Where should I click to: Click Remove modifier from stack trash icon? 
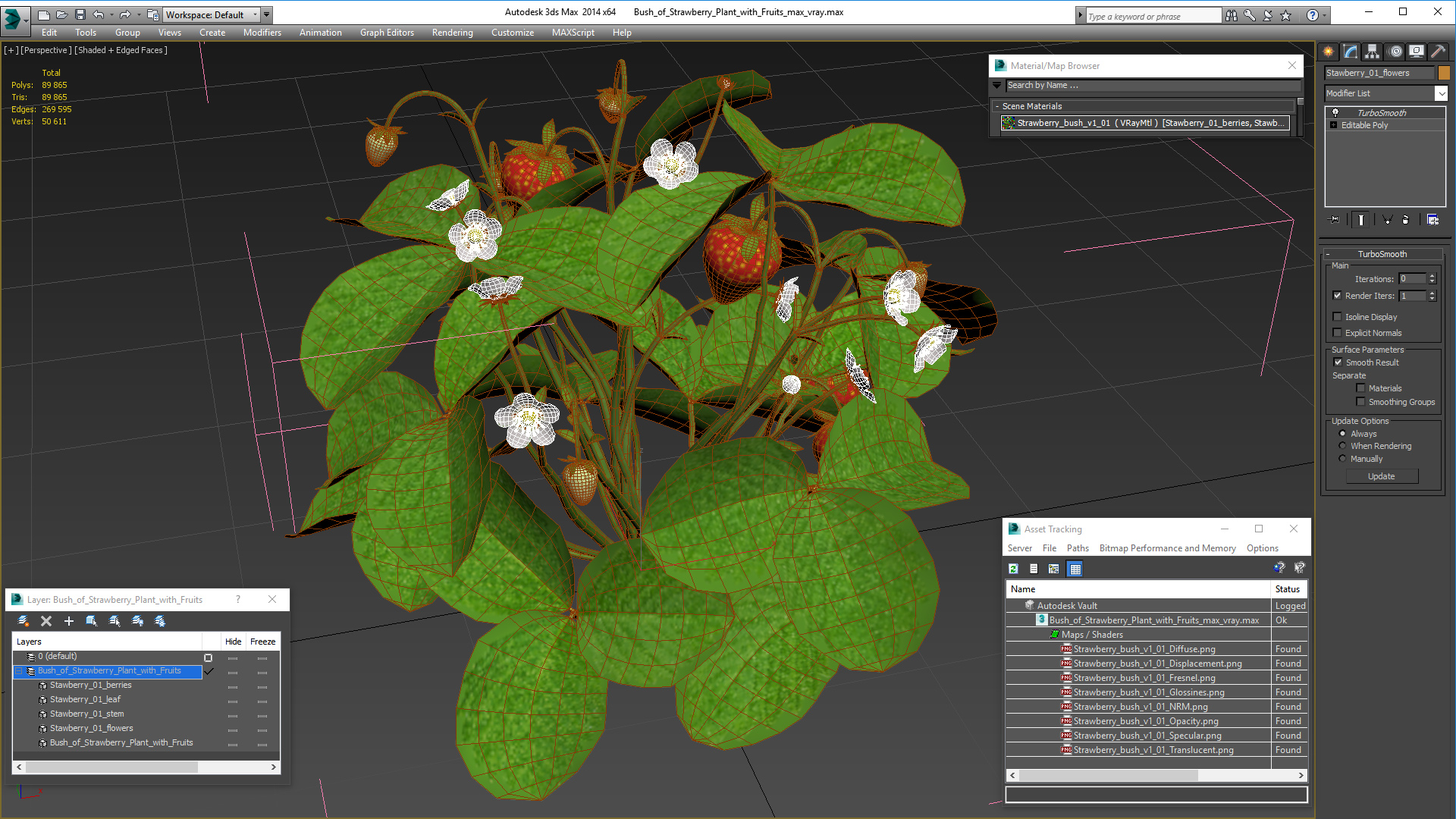click(1405, 220)
